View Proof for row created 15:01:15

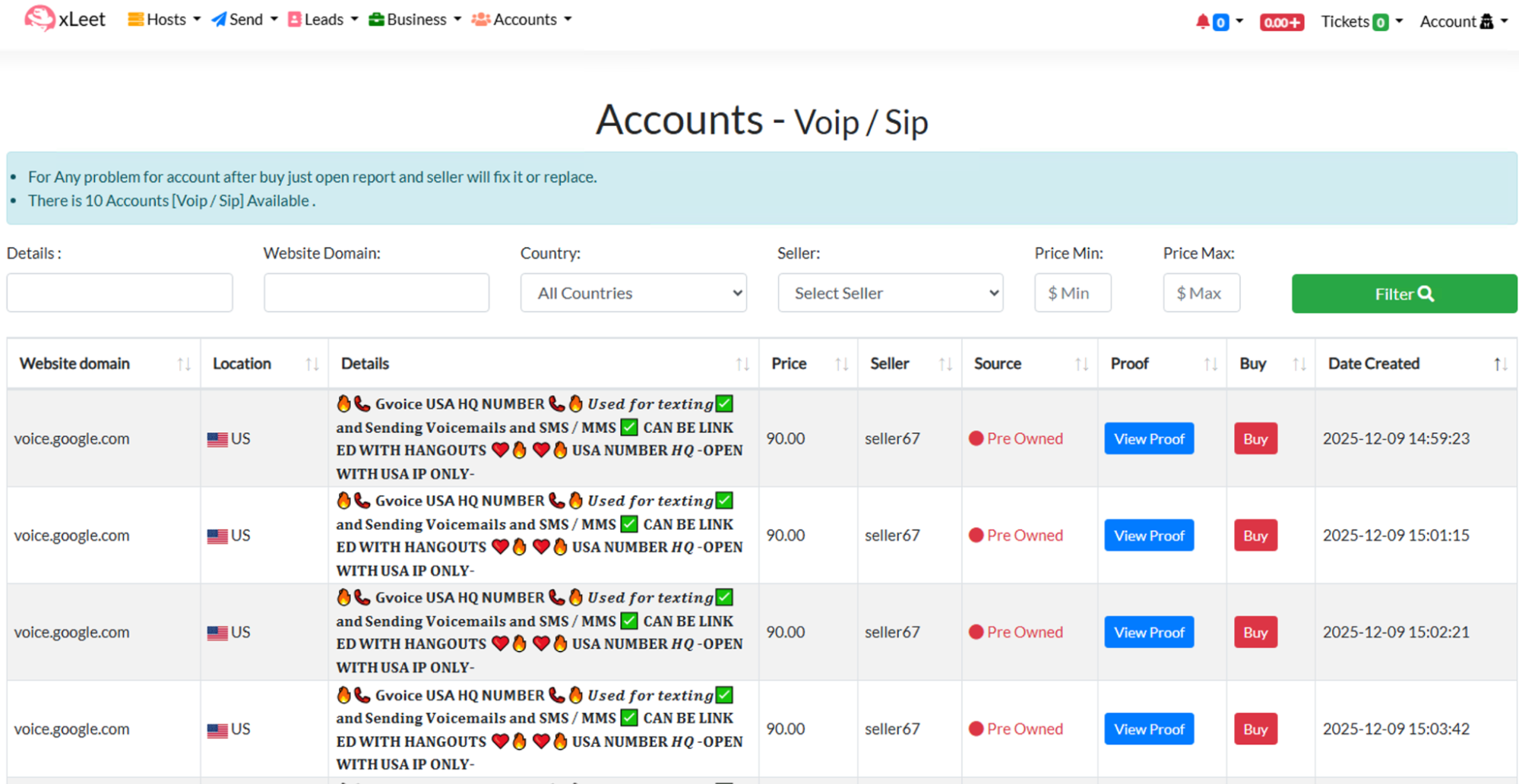point(1149,535)
